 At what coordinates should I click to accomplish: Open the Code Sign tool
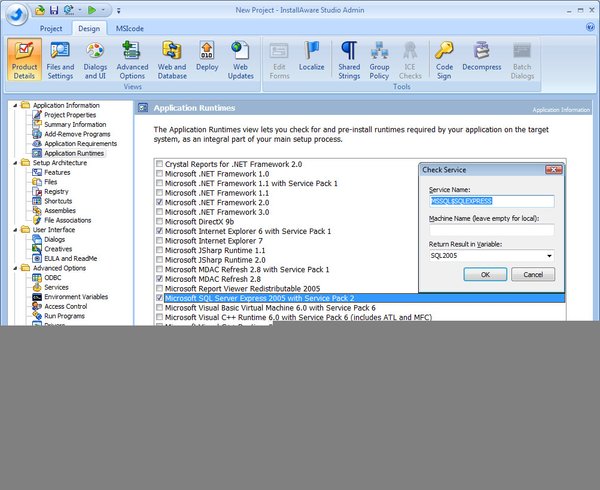(x=444, y=60)
